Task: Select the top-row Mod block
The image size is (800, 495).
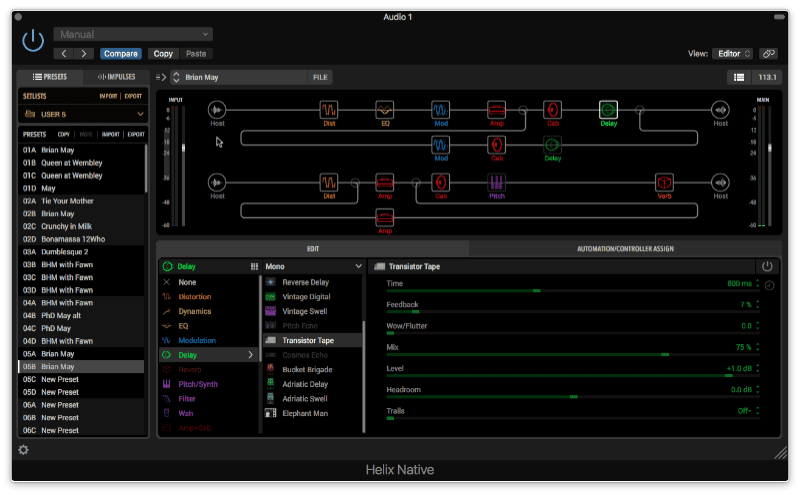Action: pos(440,110)
